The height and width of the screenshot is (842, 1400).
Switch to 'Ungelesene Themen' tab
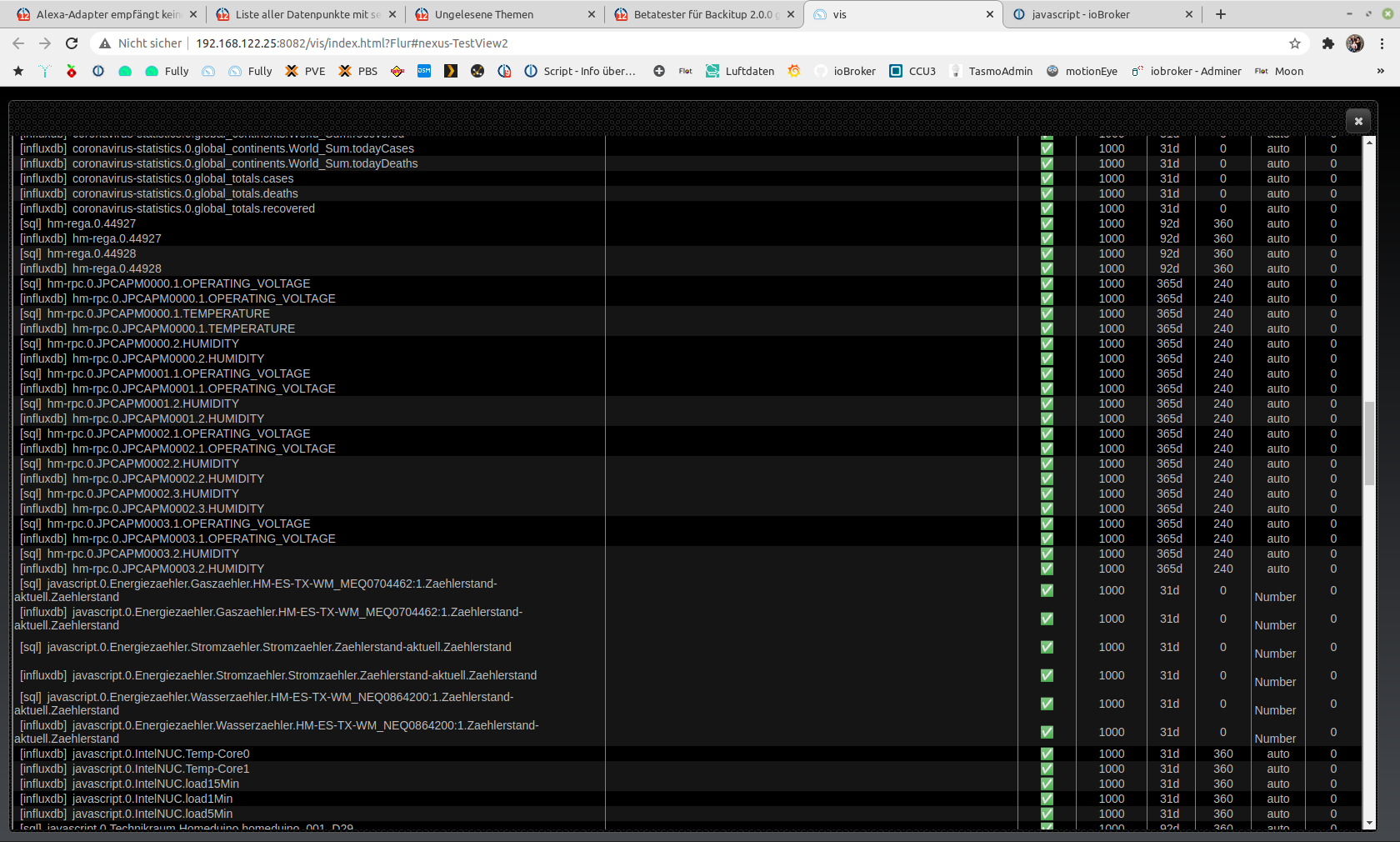coord(505,14)
